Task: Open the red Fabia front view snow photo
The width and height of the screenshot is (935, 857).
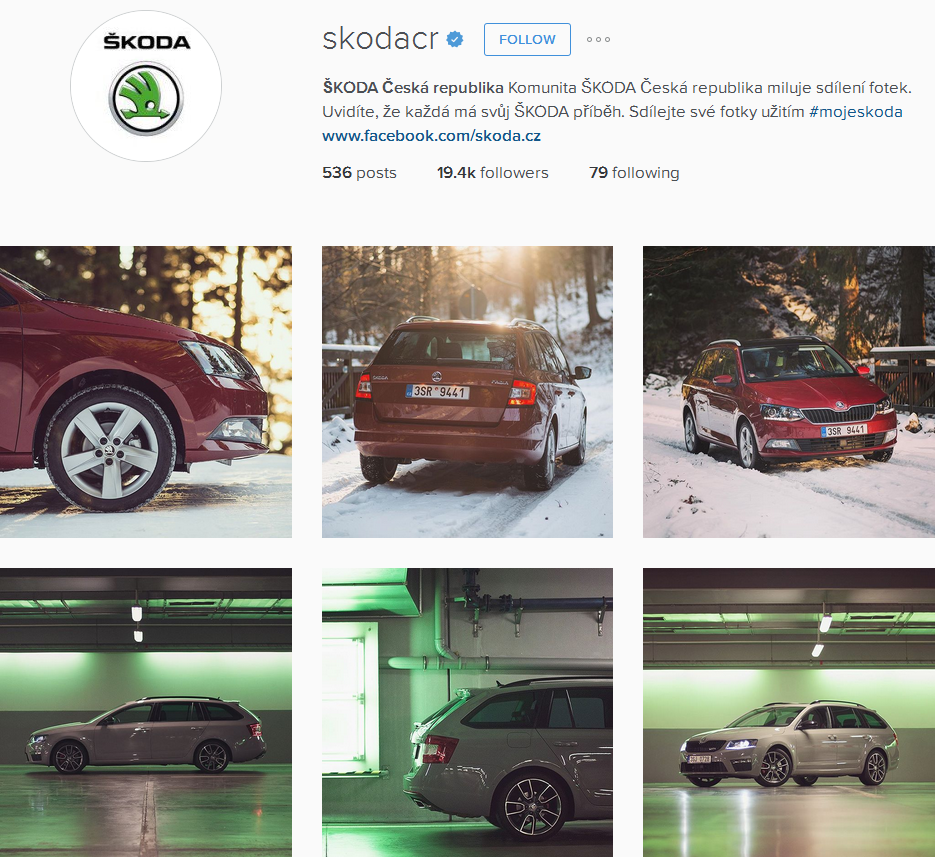Action: 789,392
